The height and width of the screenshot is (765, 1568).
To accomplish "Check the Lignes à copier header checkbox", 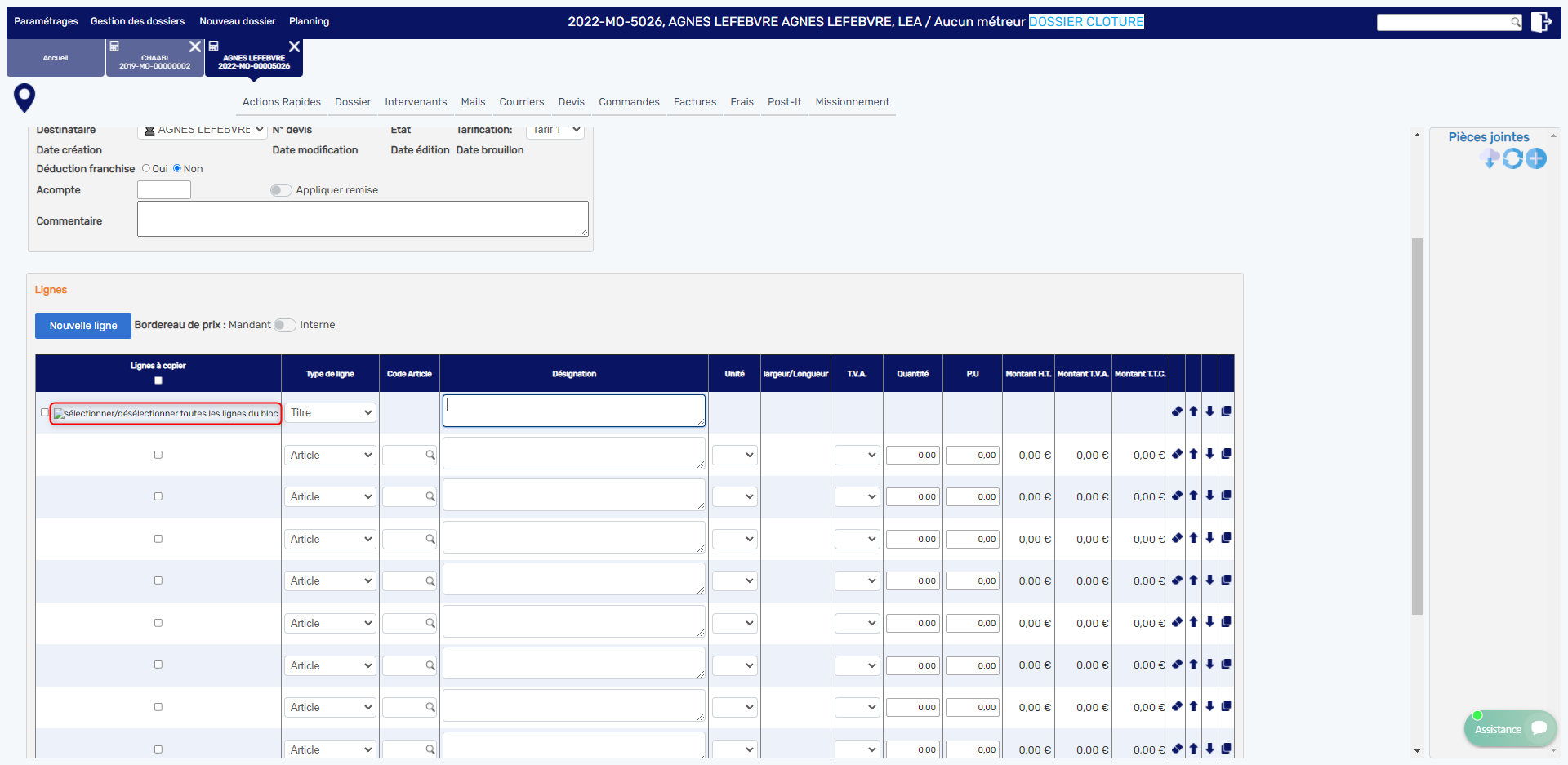I will tap(158, 380).
